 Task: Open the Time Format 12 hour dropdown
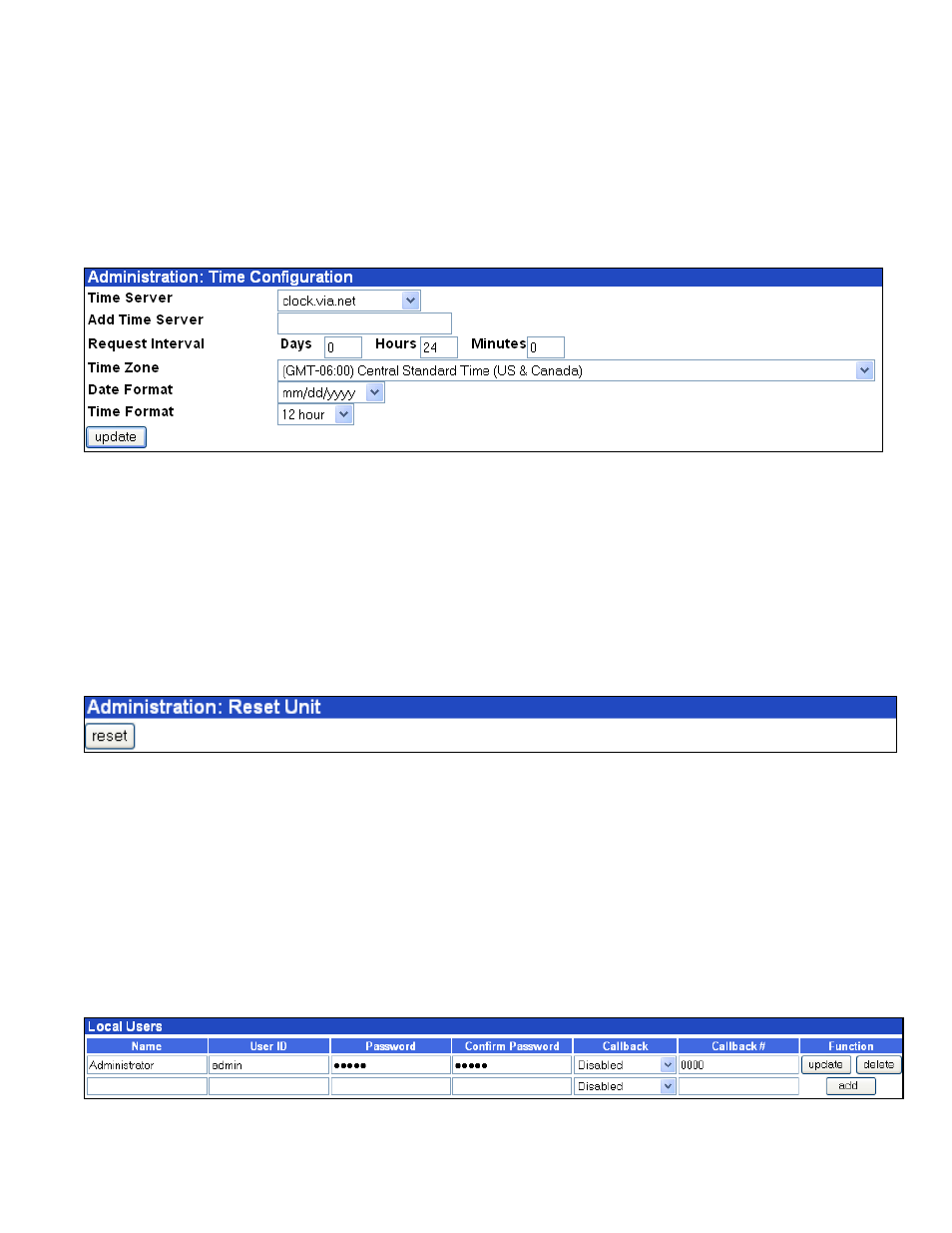(x=315, y=414)
